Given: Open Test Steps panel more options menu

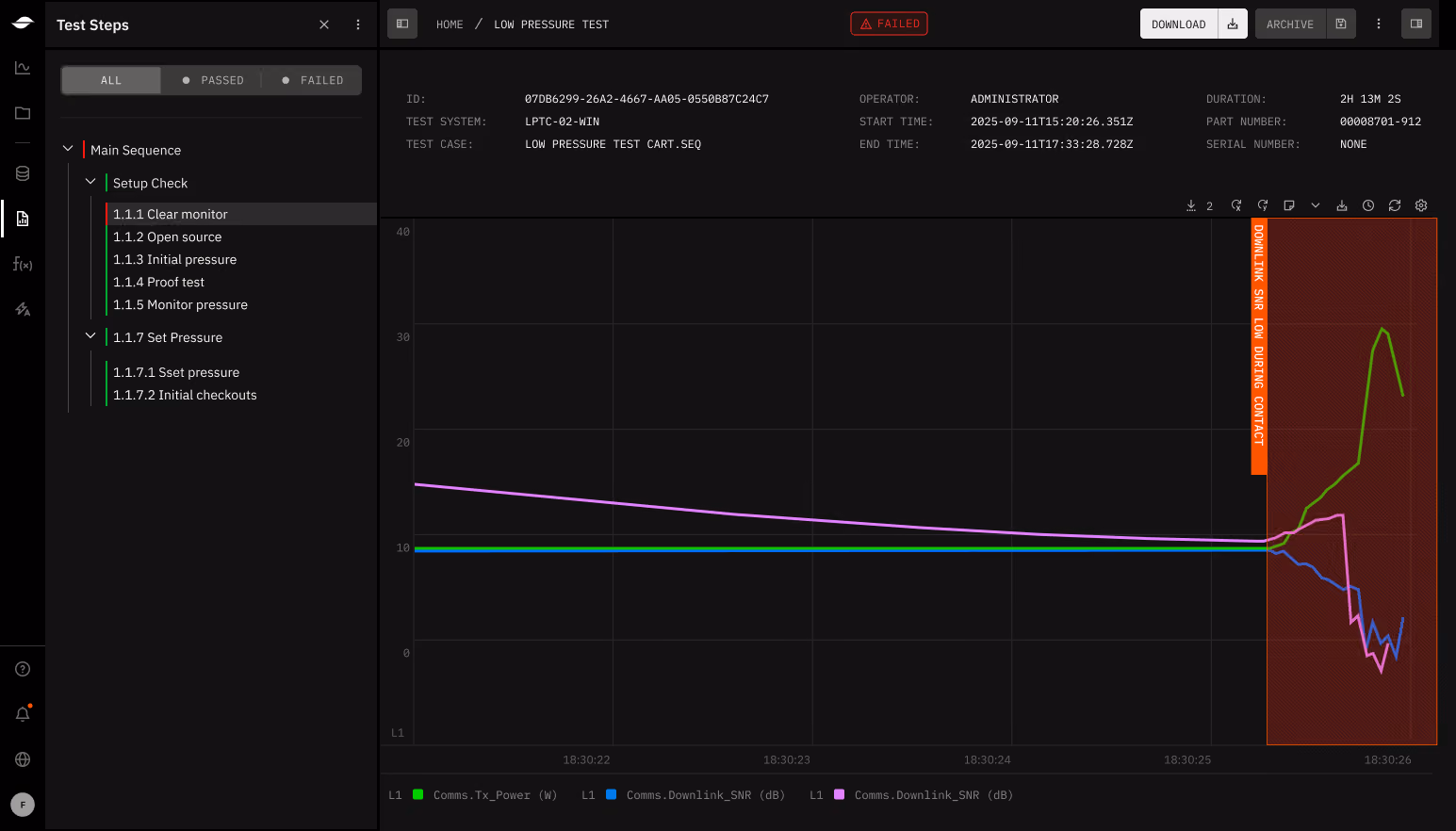Looking at the screenshot, I should [358, 24].
